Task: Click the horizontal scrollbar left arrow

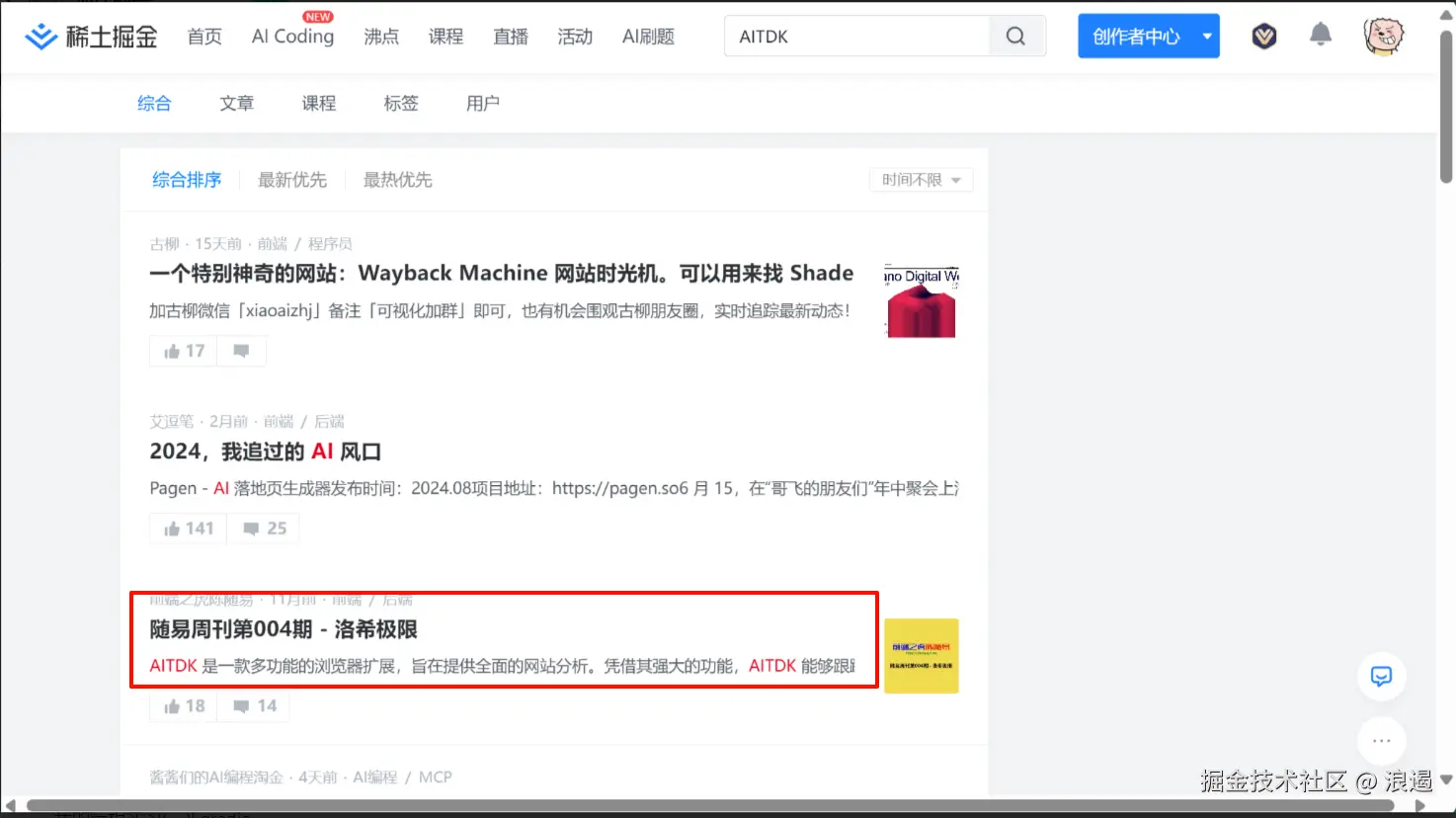Action: [x=11, y=806]
